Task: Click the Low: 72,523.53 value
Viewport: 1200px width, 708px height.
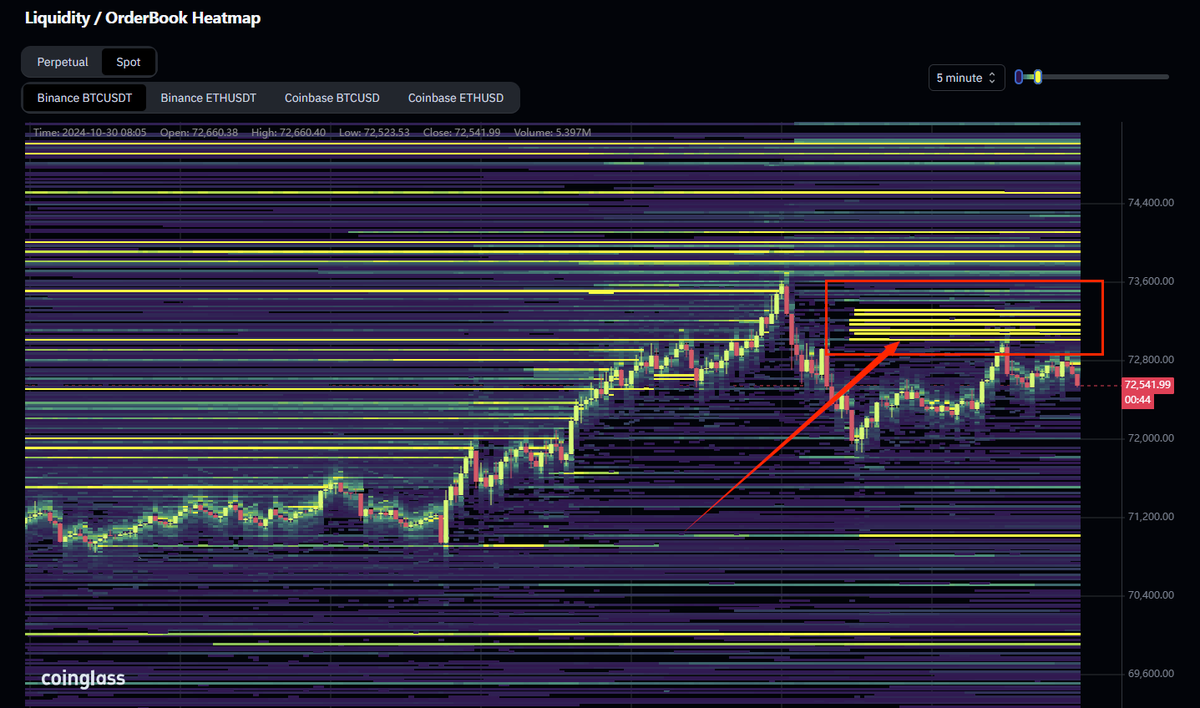Action: (x=375, y=132)
